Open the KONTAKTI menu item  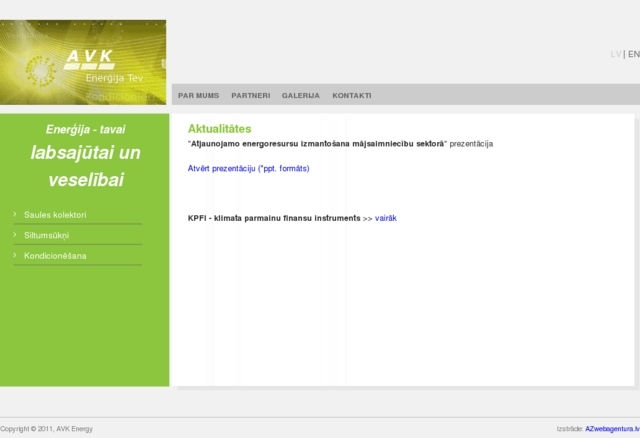[352, 96]
